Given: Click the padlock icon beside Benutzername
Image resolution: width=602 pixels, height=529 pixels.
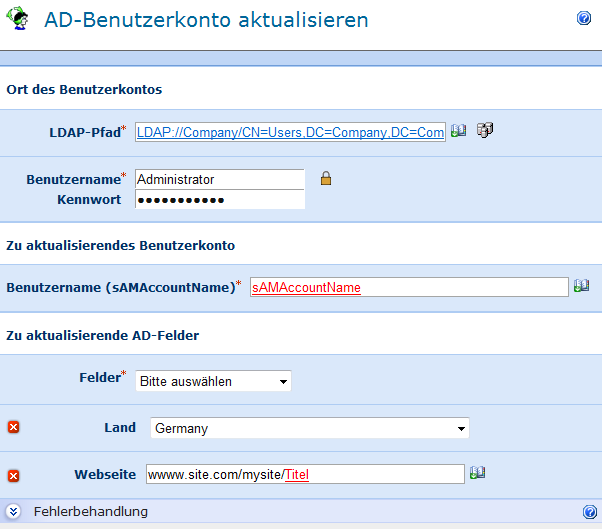Looking at the screenshot, I should 325,179.
